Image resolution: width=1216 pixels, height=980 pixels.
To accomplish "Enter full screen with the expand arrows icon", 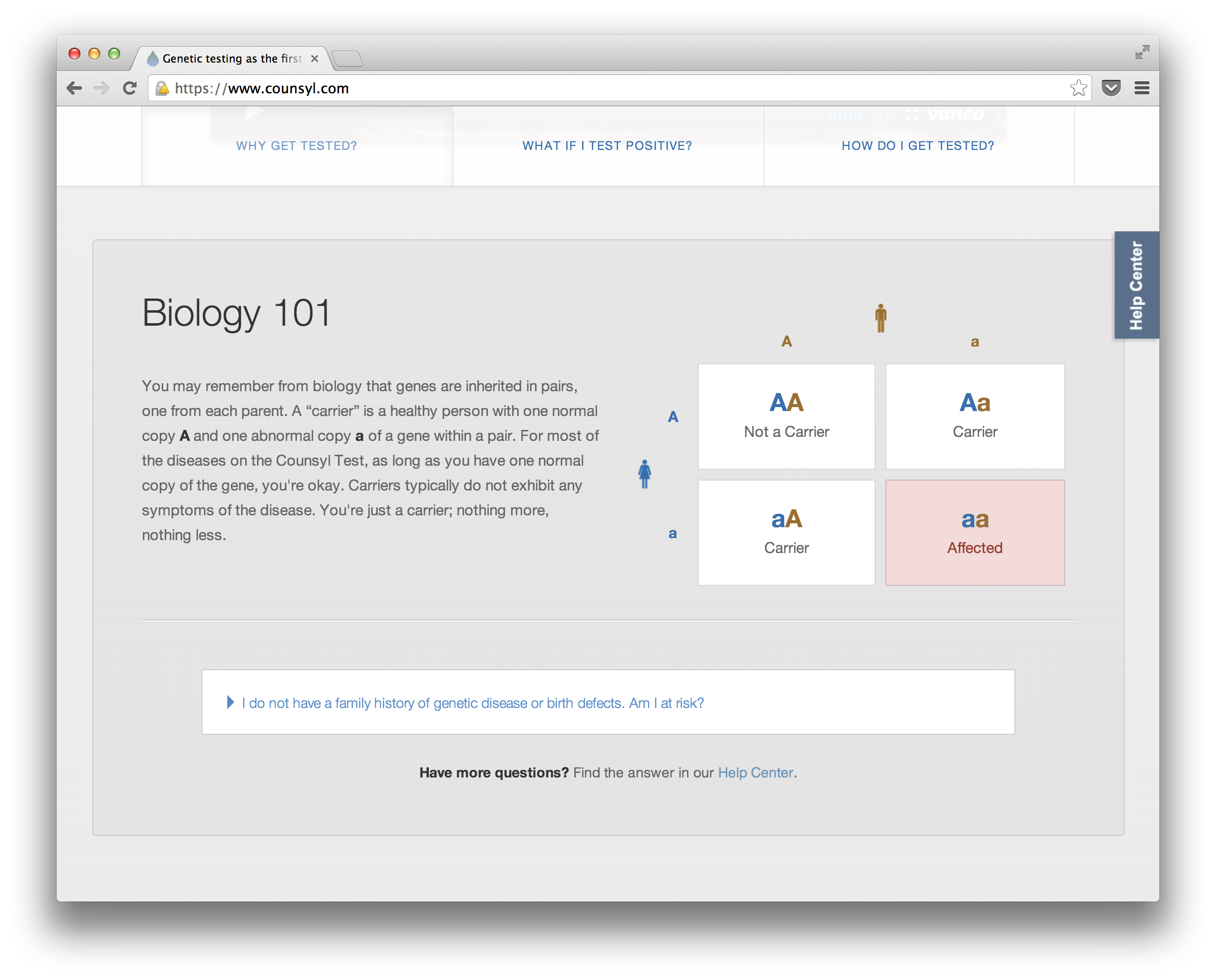I will (x=1142, y=53).
